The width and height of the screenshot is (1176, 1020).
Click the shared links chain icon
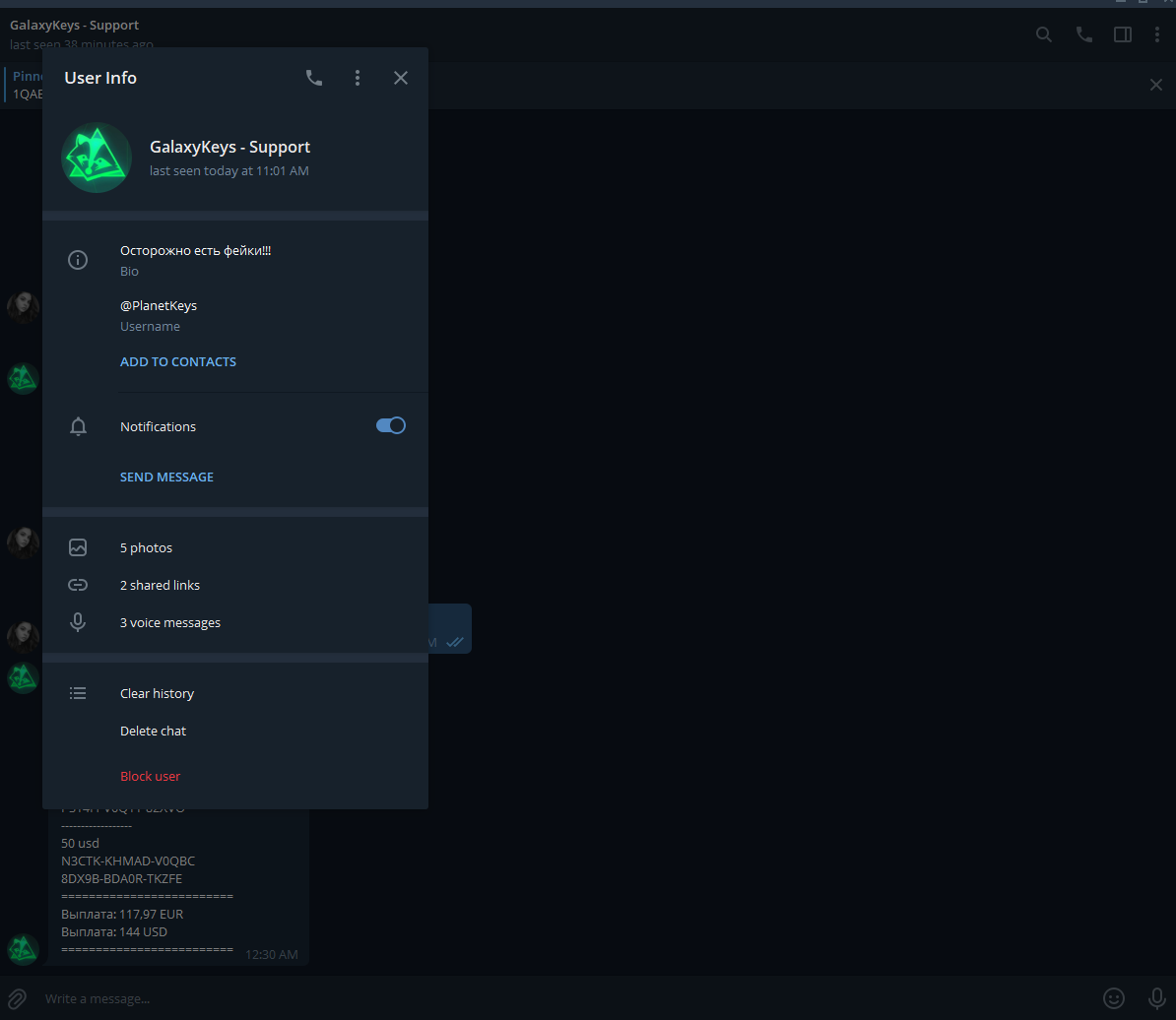[x=78, y=586]
